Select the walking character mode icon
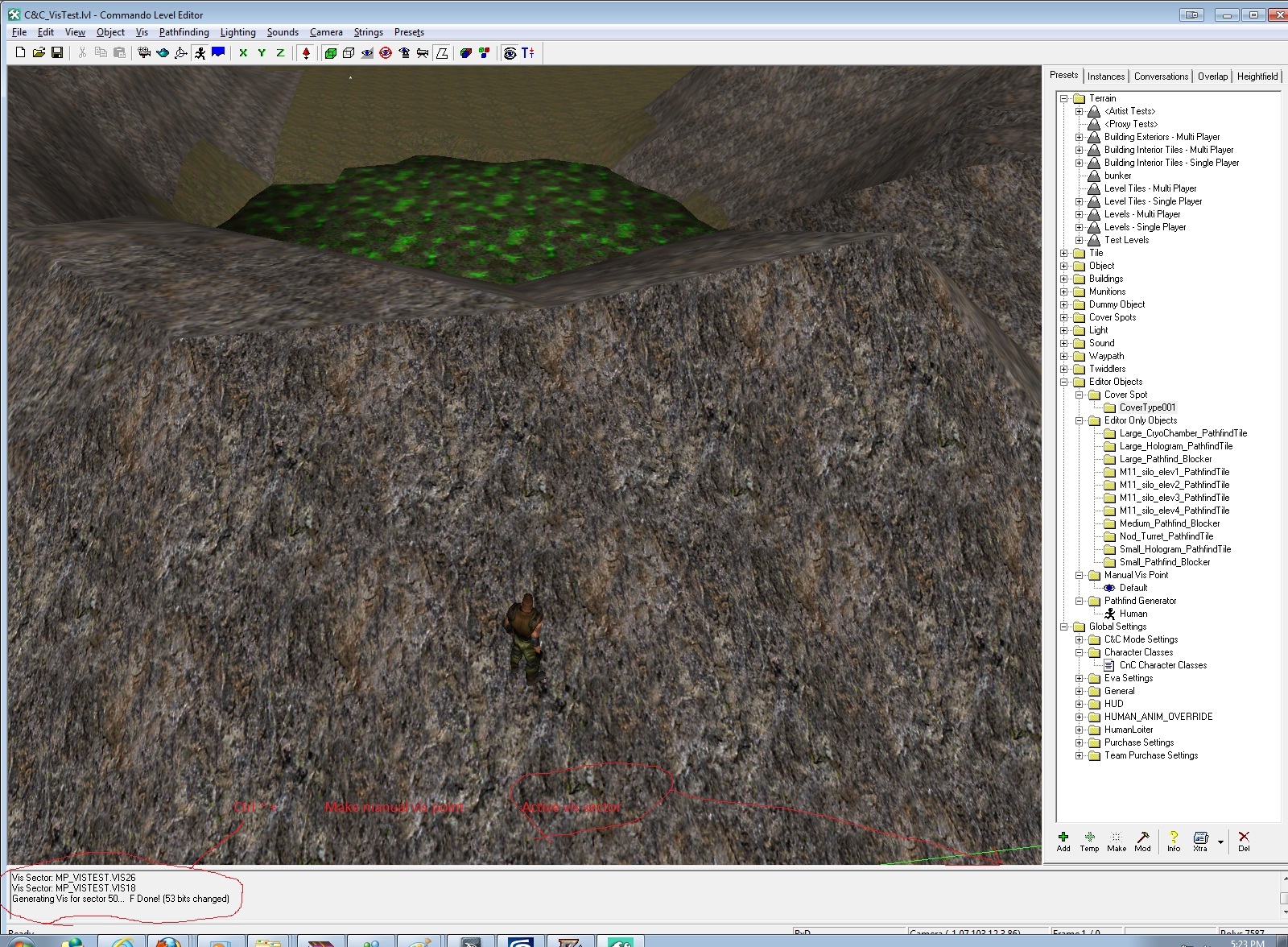 [199, 53]
